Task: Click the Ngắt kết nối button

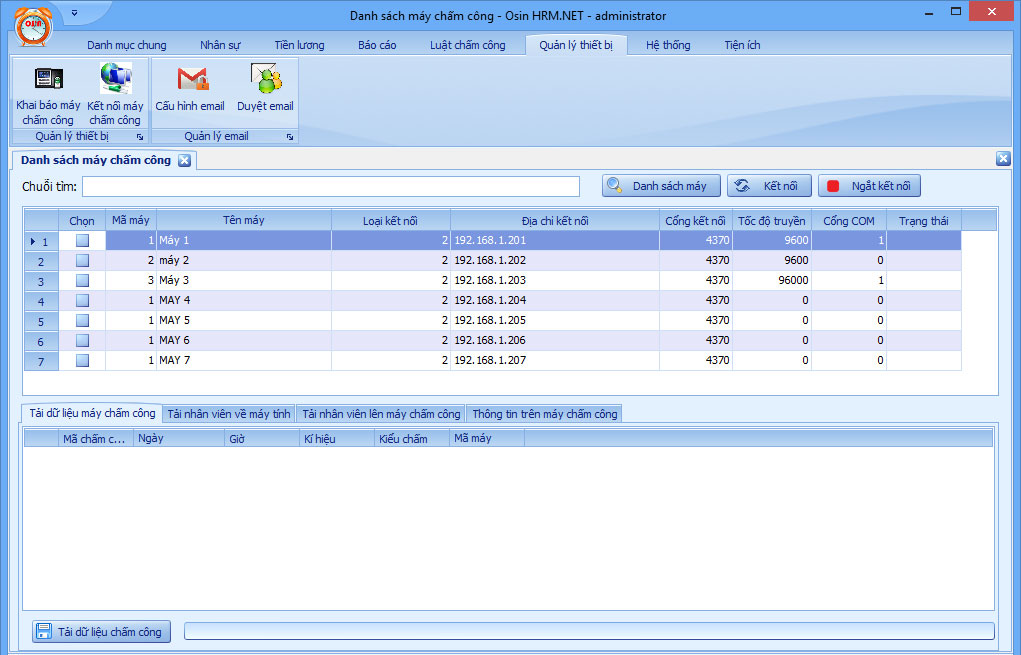Action: click(869, 186)
